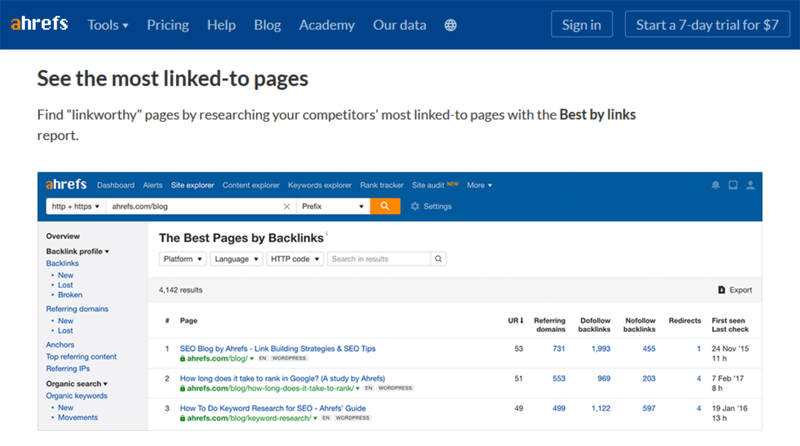Expand URL arrow for keyword-research
Viewport: 800px width, 446px height.
coord(315,418)
